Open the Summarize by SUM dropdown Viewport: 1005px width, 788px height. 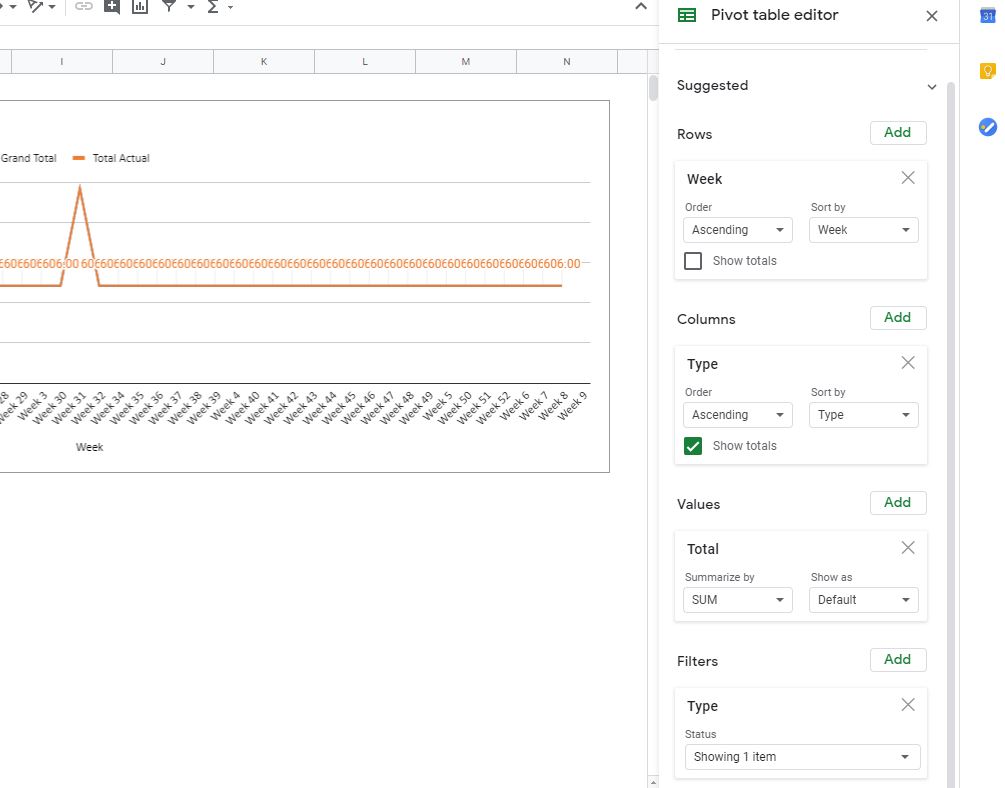pyautogui.click(x=737, y=600)
